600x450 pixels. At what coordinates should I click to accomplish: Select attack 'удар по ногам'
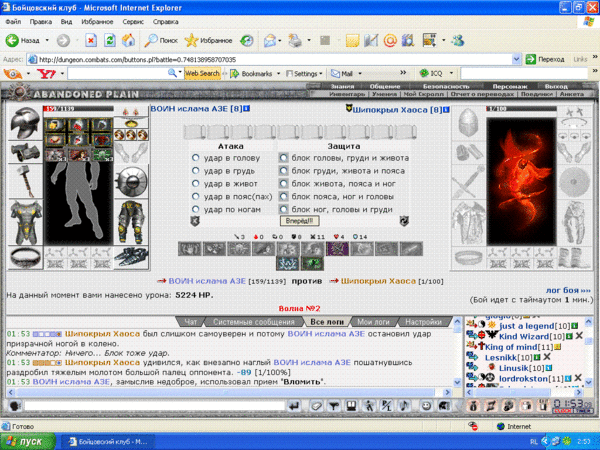point(196,209)
